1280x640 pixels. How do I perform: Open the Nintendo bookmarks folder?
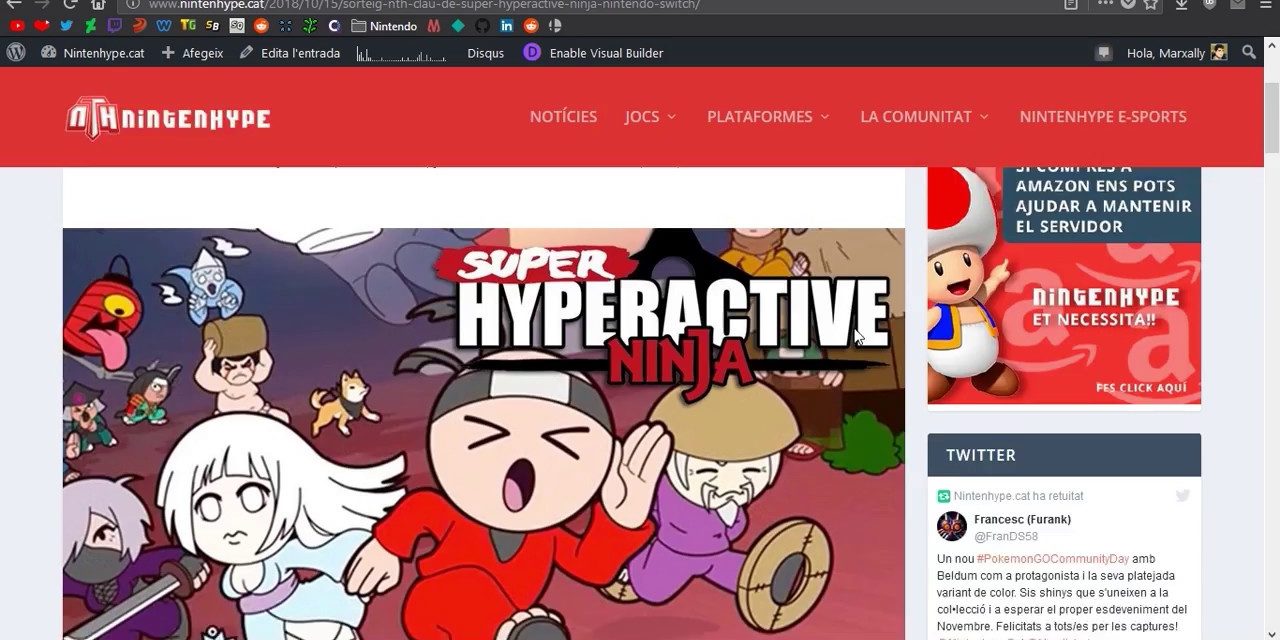[384, 26]
